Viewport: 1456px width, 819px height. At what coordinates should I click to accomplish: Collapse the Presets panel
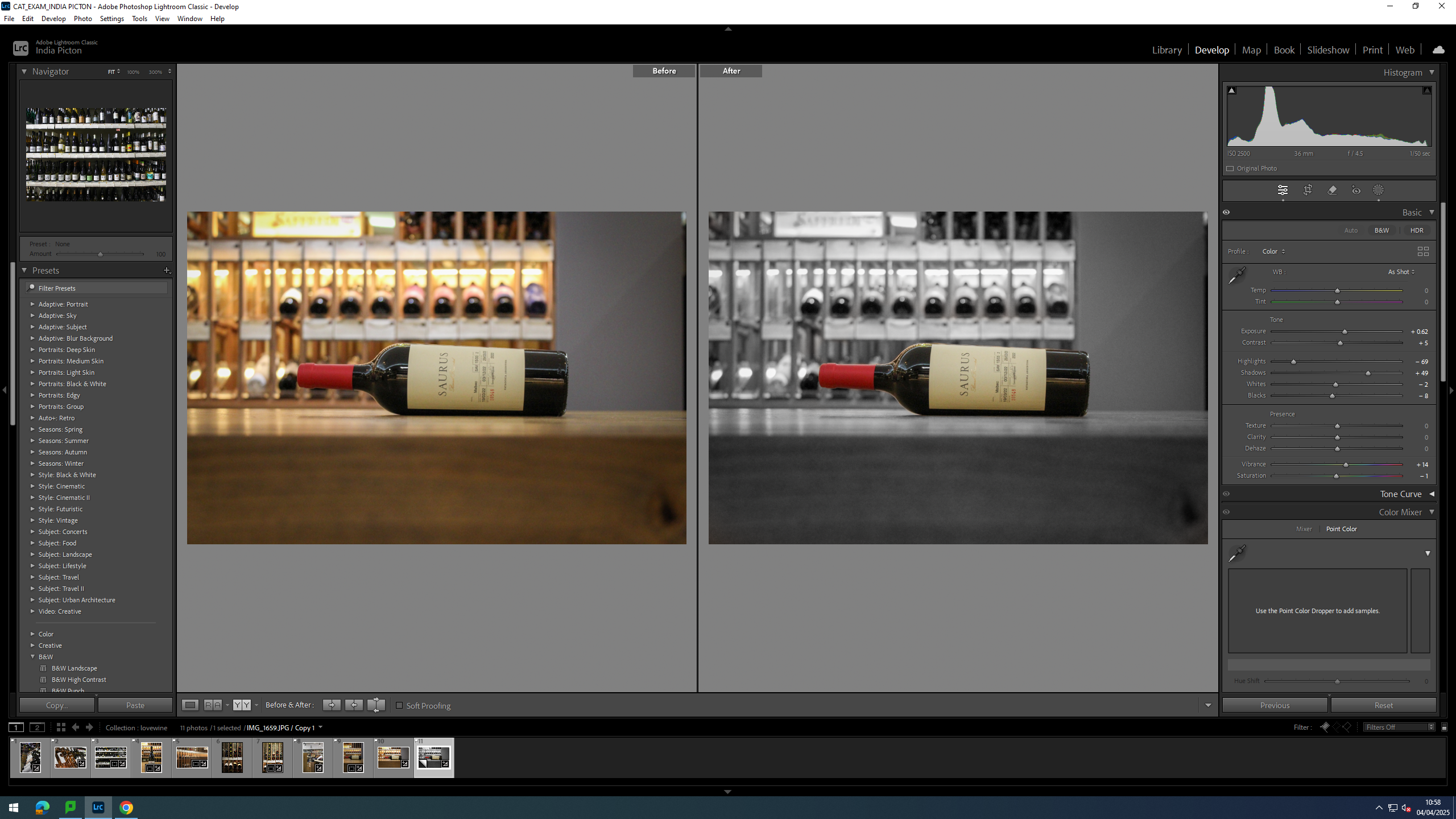[24, 271]
